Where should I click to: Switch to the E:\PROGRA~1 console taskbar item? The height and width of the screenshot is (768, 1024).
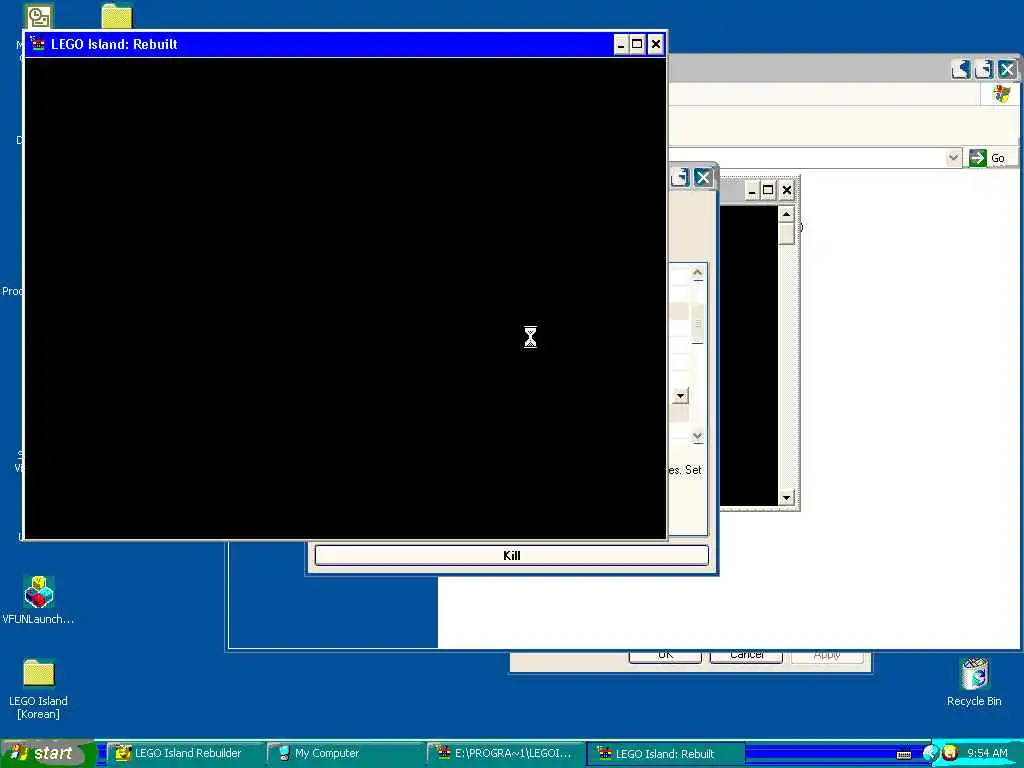point(504,754)
